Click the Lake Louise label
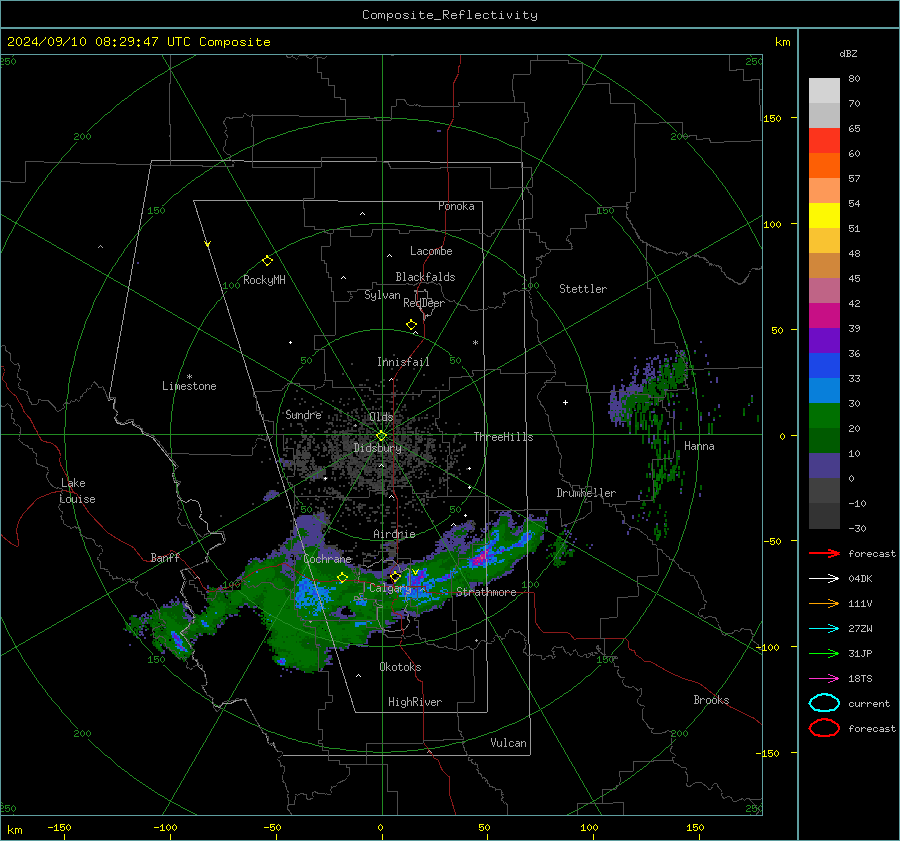The height and width of the screenshot is (841, 900). coord(77,491)
